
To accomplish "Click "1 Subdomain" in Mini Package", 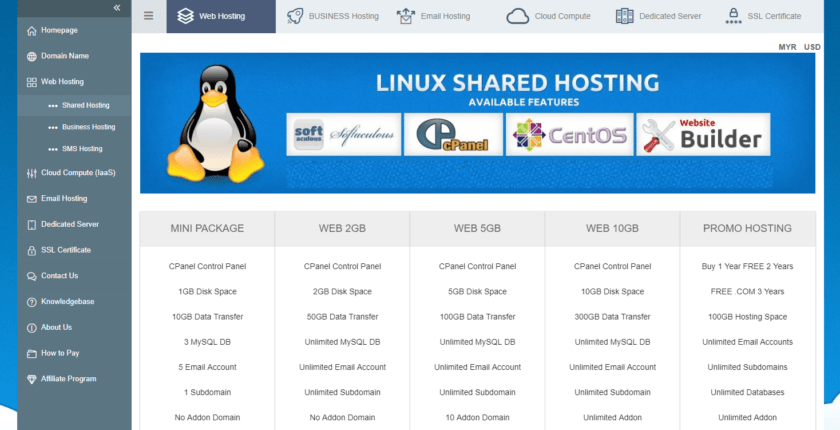I will tap(207, 392).
